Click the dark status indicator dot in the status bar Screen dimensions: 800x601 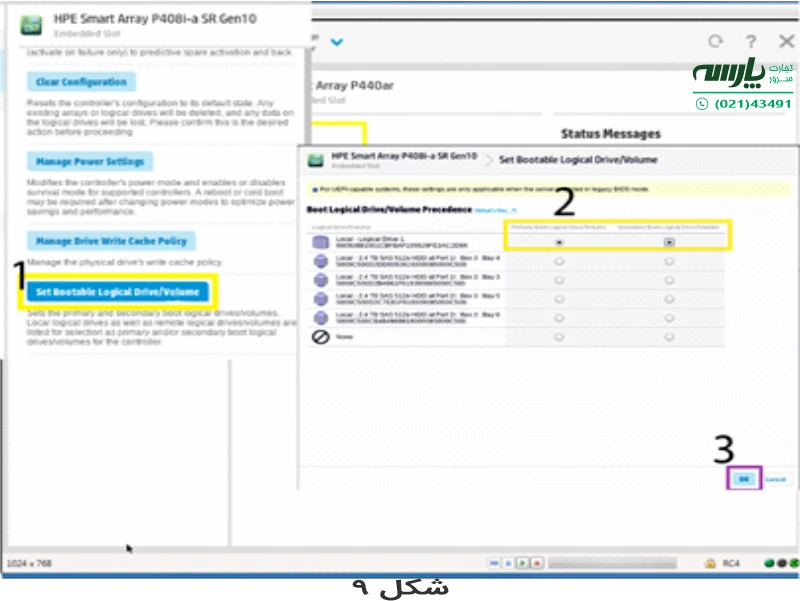[781, 563]
